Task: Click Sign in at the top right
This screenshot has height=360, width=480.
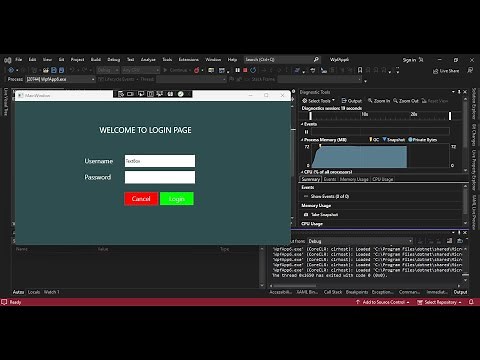Action: point(409,60)
